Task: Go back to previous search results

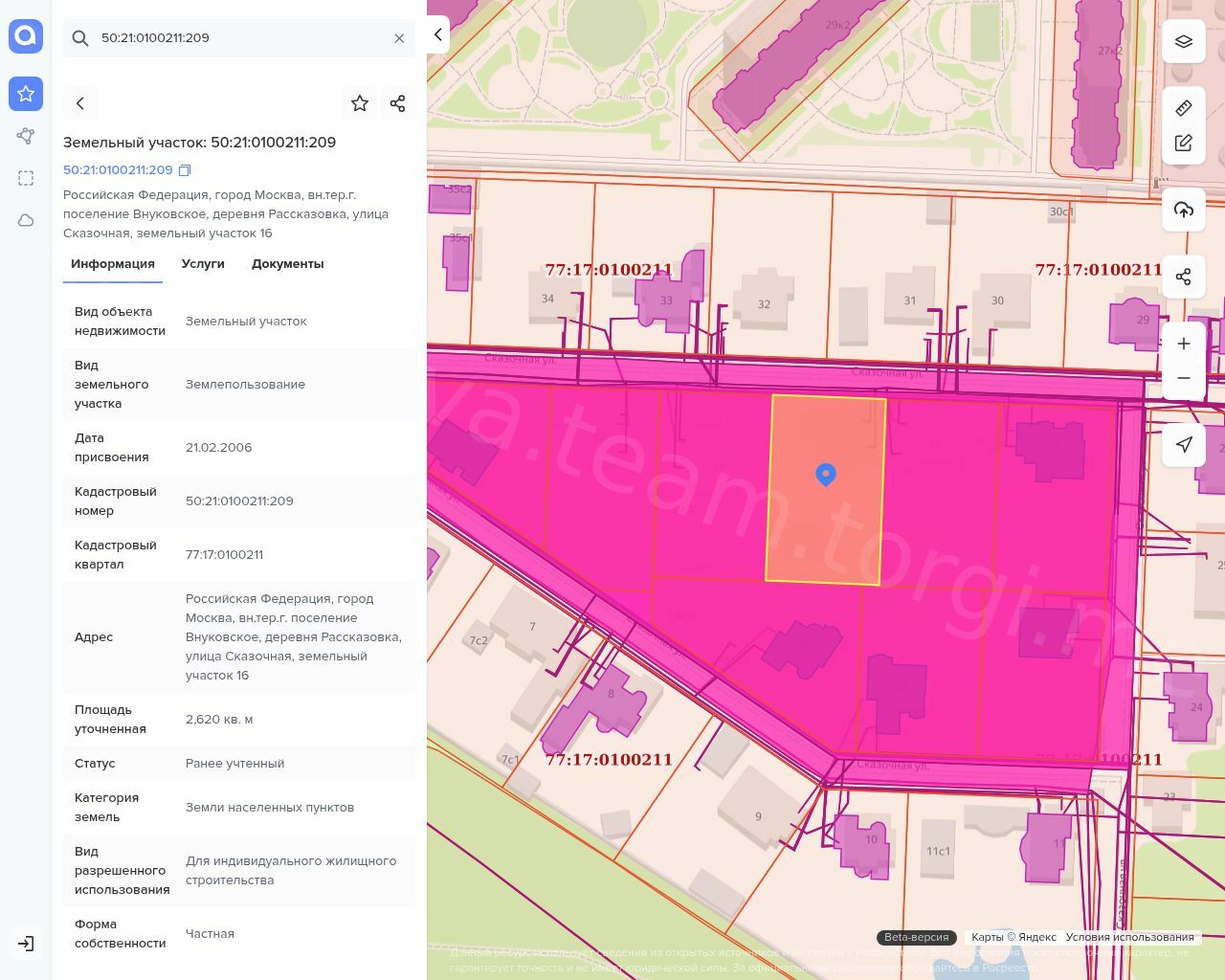Action: (80, 103)
